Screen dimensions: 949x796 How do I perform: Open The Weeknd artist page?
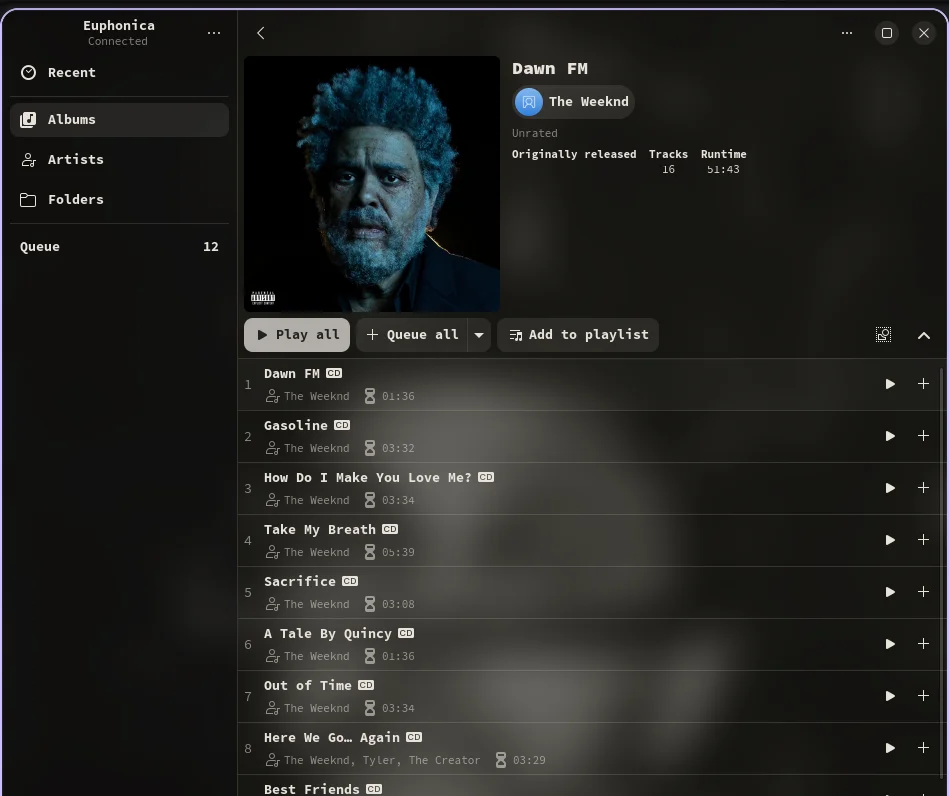point(573,101)
